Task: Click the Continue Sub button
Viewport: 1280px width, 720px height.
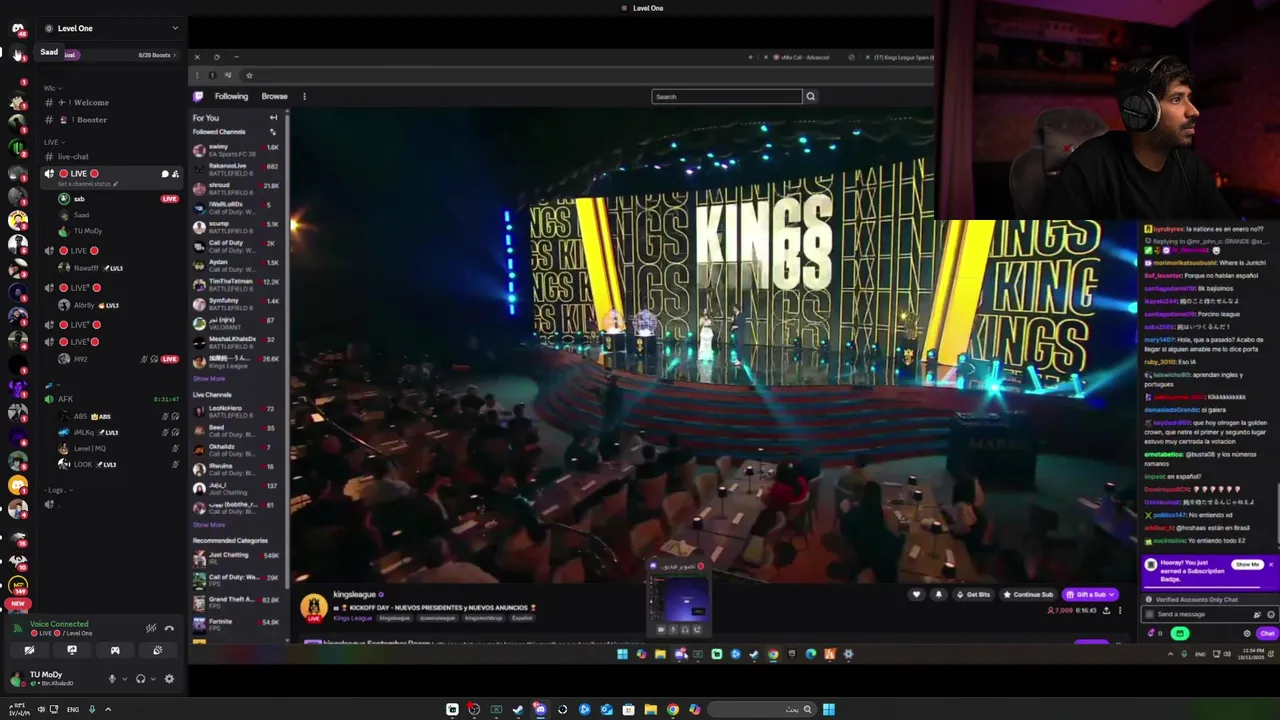Action: pyautogui.click(x=1029, y=595)
